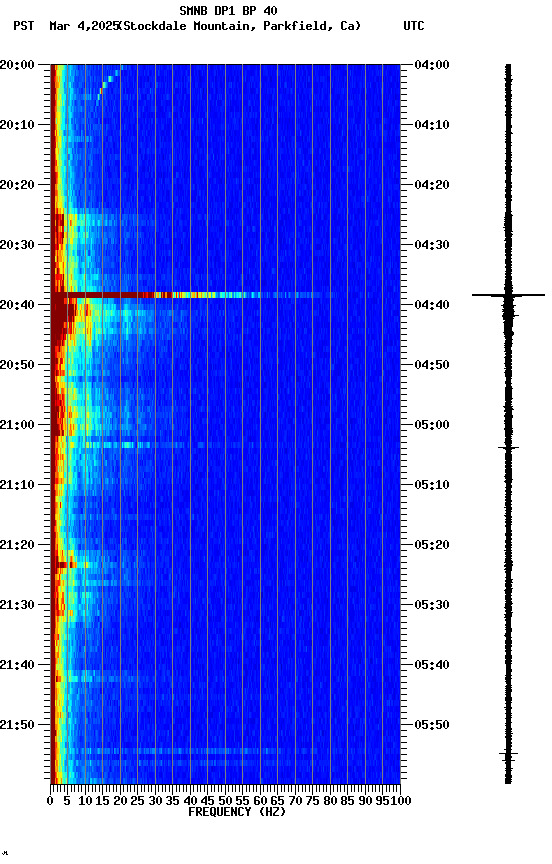Viewport: 552px width, 864px height.
Task: Click the '15' frequency axis tick label
Action: (102, 801)
